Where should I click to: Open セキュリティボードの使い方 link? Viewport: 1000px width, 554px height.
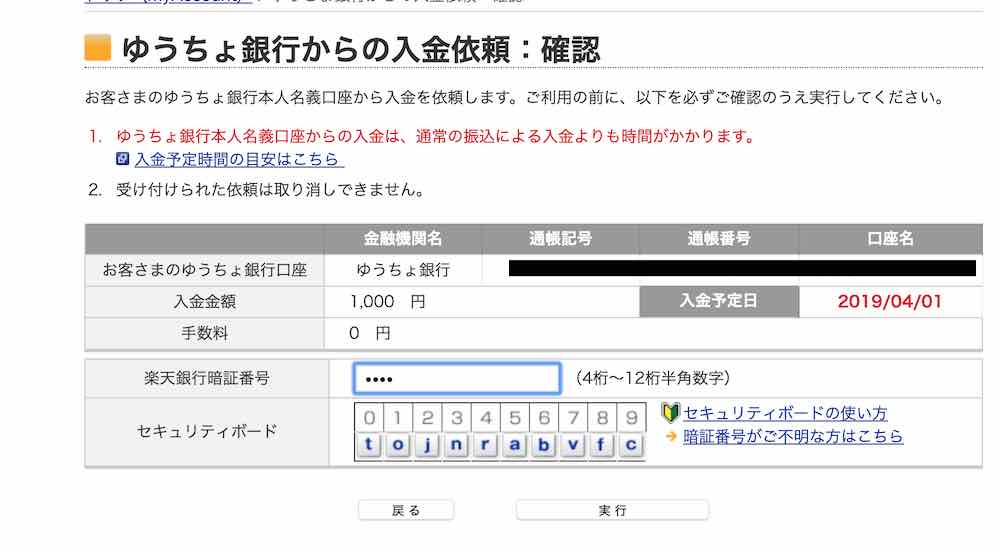785,413
